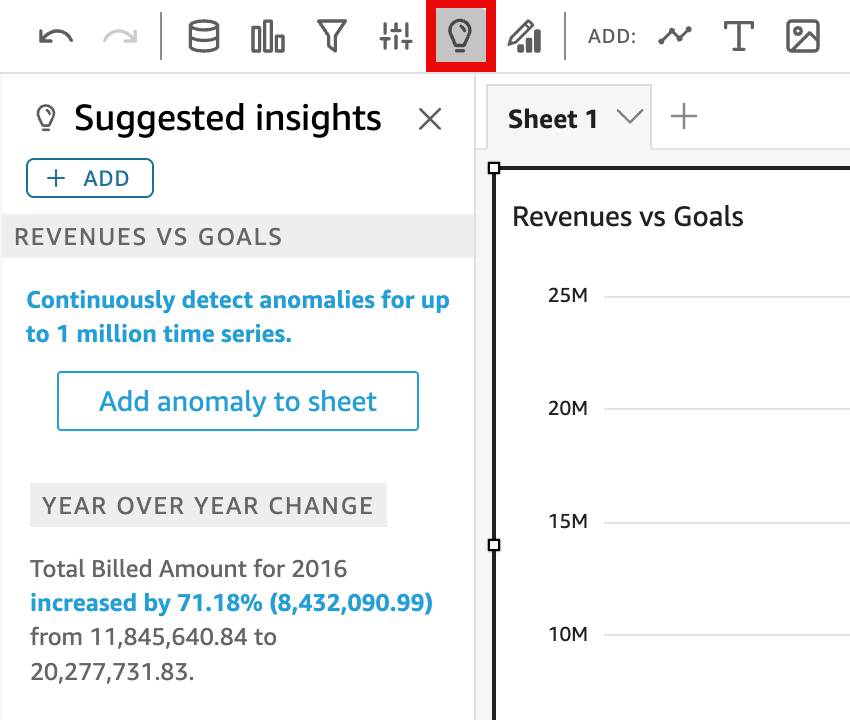850x720 pixels.
Task: Add an image with picture icon
Action: (803, 36)
